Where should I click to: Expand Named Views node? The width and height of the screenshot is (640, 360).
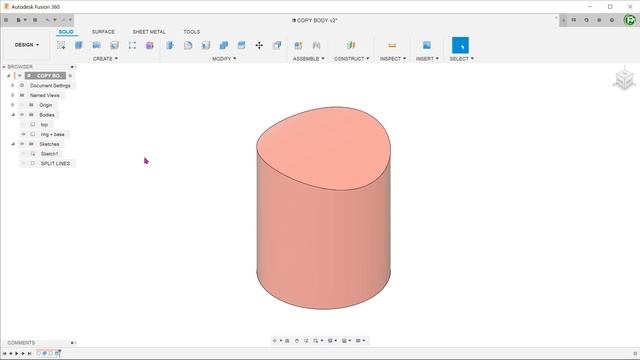click(13, 95)
